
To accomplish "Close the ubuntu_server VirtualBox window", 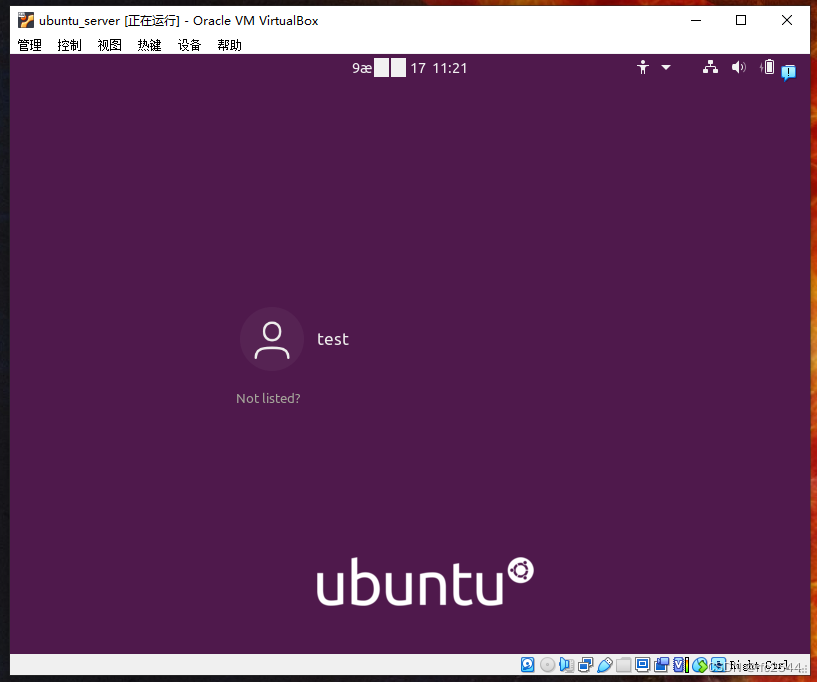I will pos(787,20).
